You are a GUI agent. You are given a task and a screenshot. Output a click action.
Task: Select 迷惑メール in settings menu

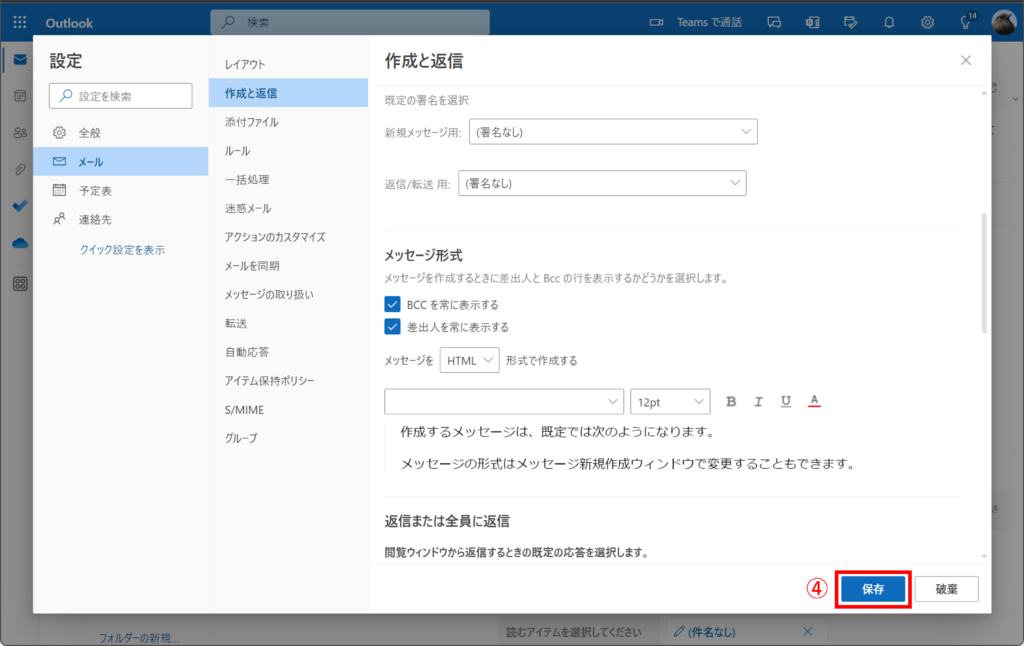pyautogui.click(x=248, y=208)
